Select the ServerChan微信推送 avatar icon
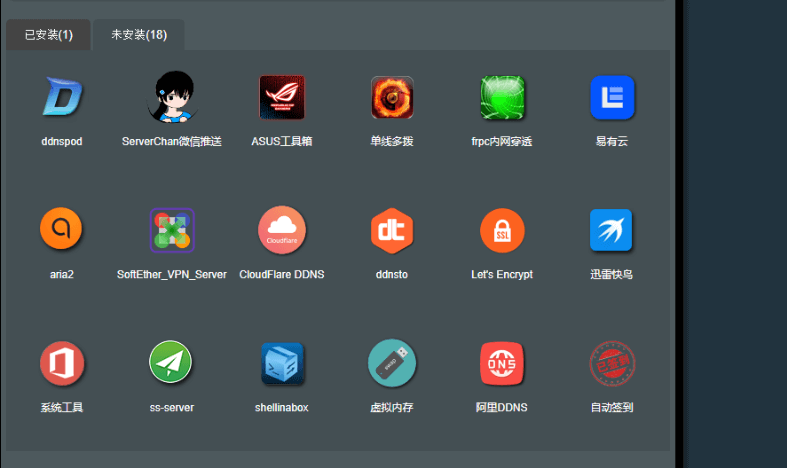The width and height of the screenshot is (787, 468). click(172, 96)
